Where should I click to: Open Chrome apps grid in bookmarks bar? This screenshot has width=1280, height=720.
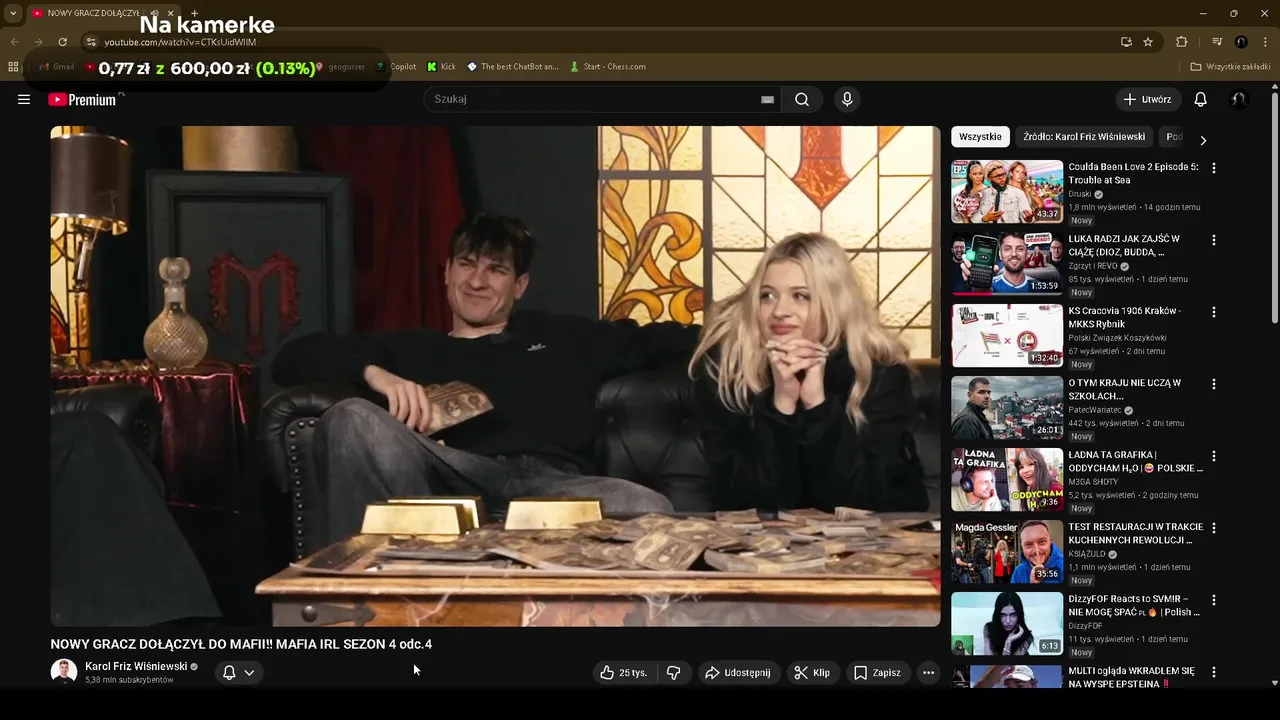point(13,67)
